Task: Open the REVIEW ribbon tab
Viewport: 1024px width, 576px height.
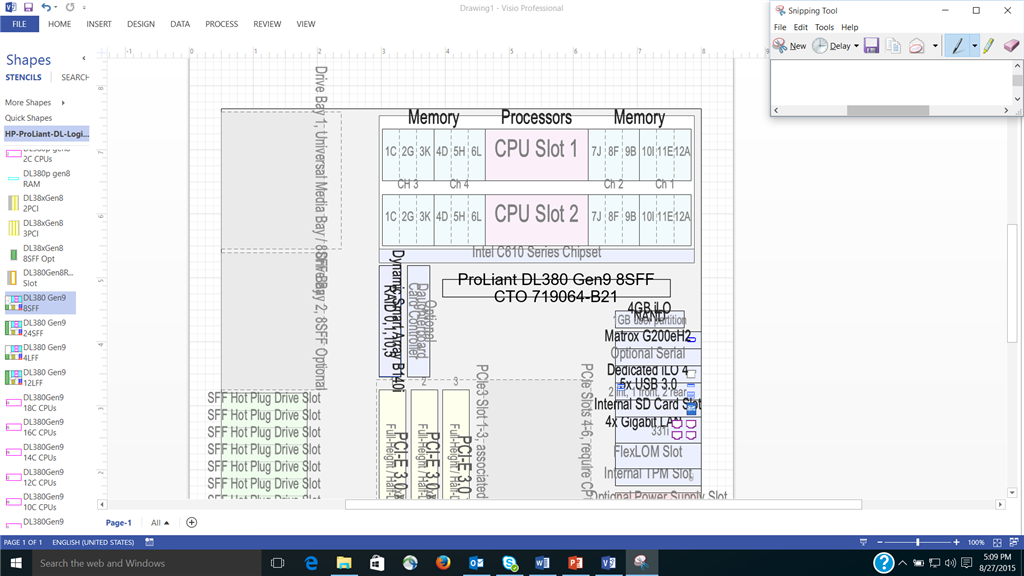Action: (x=267, y=24)
